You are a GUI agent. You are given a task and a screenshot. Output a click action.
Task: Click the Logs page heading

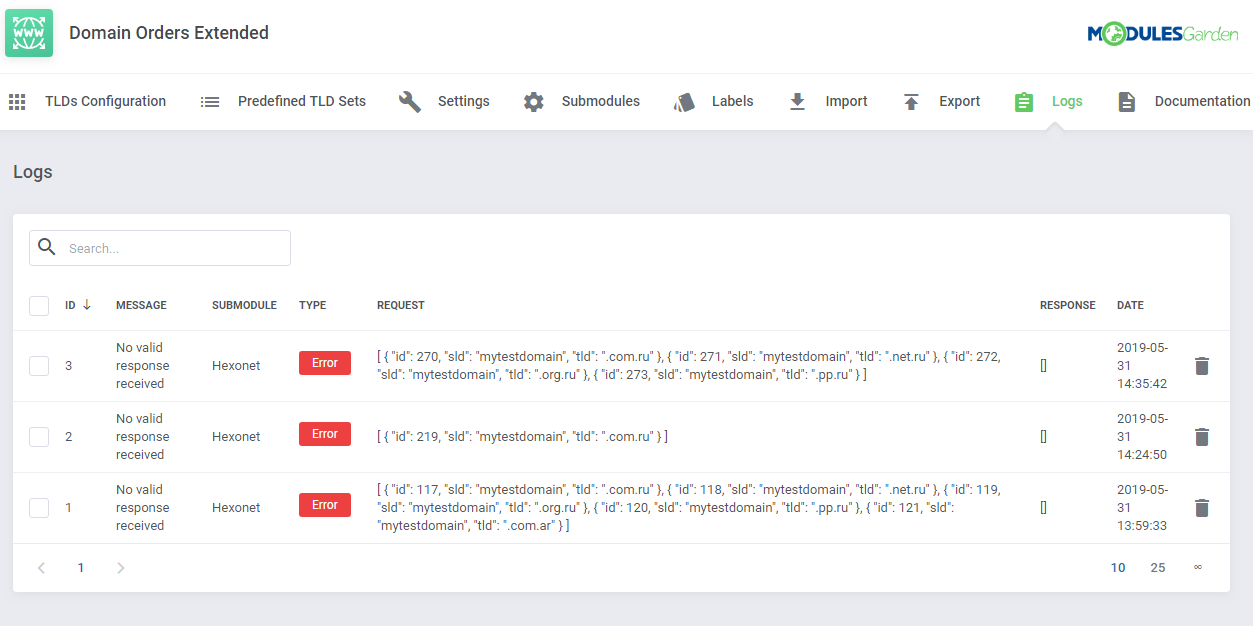(33, 172)
